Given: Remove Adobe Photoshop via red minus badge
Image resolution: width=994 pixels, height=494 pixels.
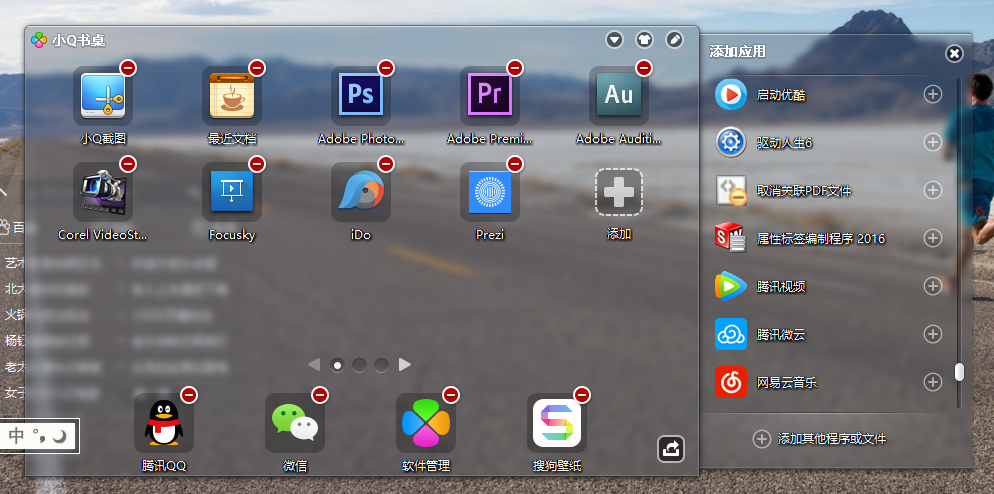Looking at the screenshot, I should point(386,68).
